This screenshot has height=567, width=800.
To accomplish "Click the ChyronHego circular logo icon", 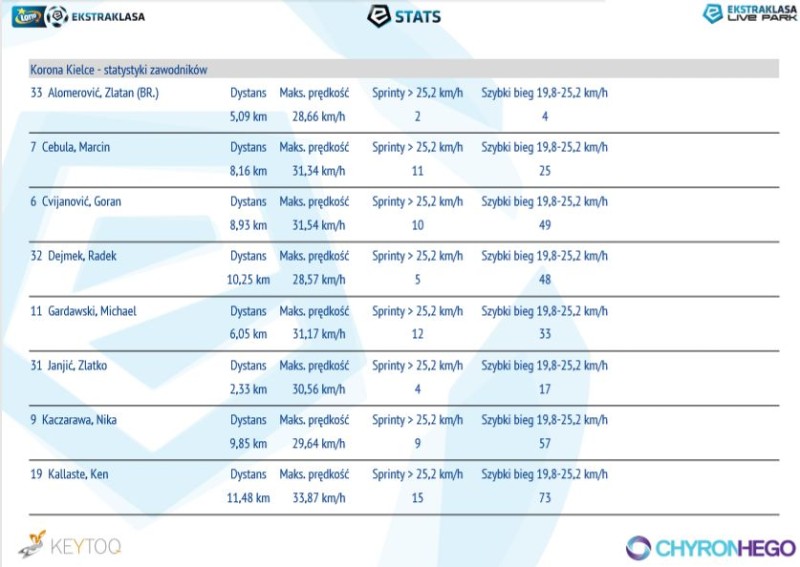I will 639,547.
